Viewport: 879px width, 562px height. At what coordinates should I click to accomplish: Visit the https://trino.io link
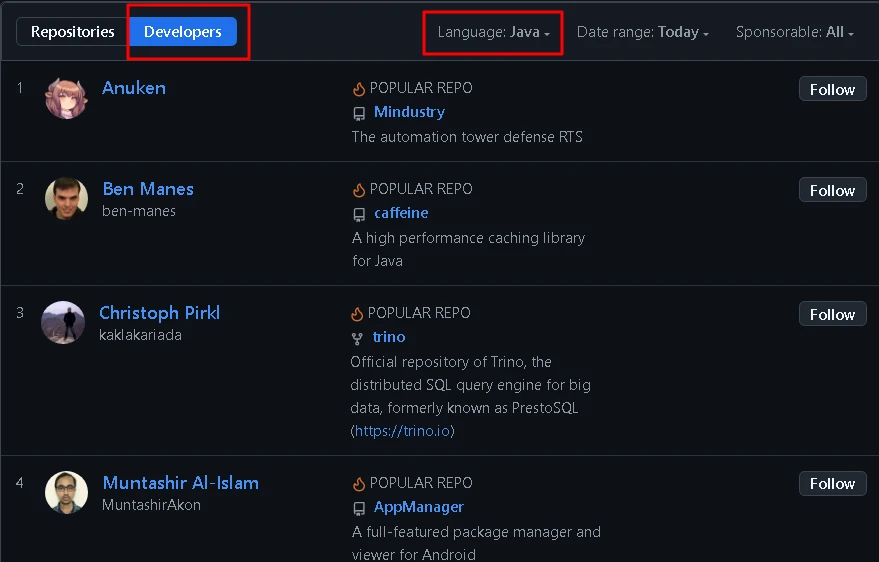(403, 431)
